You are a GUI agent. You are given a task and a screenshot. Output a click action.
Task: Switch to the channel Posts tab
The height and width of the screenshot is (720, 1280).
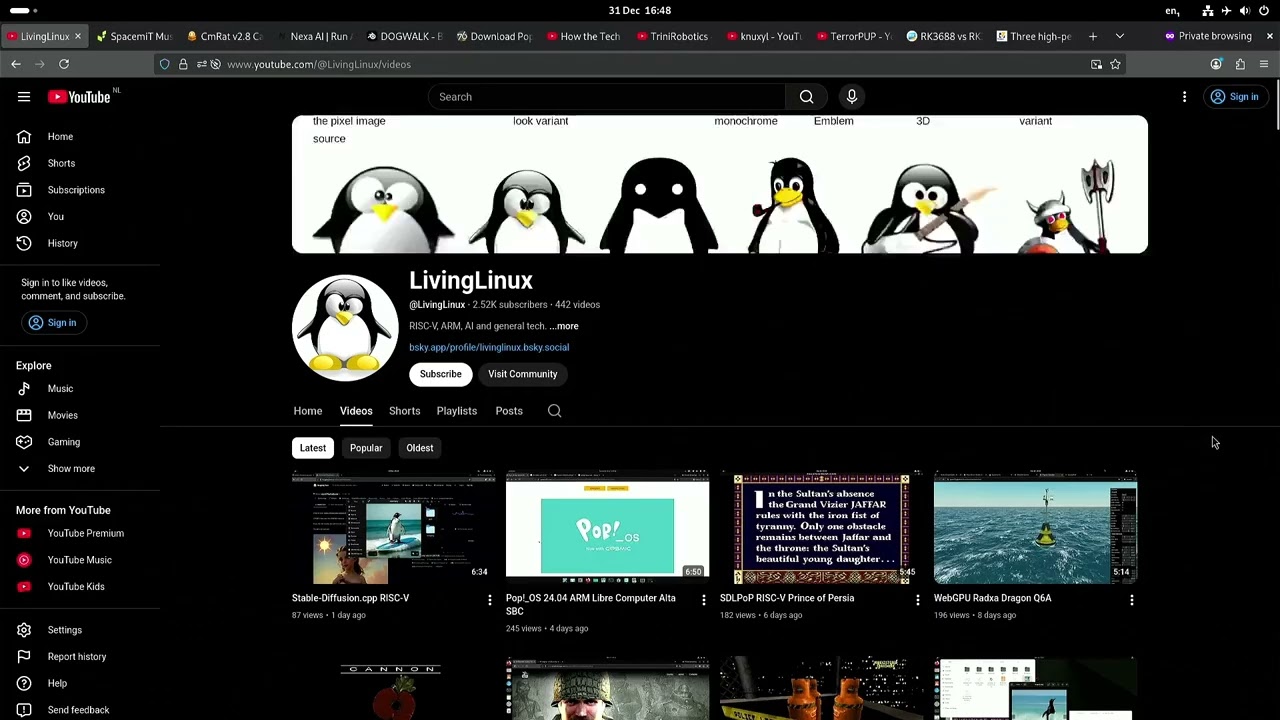pyautogui.click(x=509, y=411)
